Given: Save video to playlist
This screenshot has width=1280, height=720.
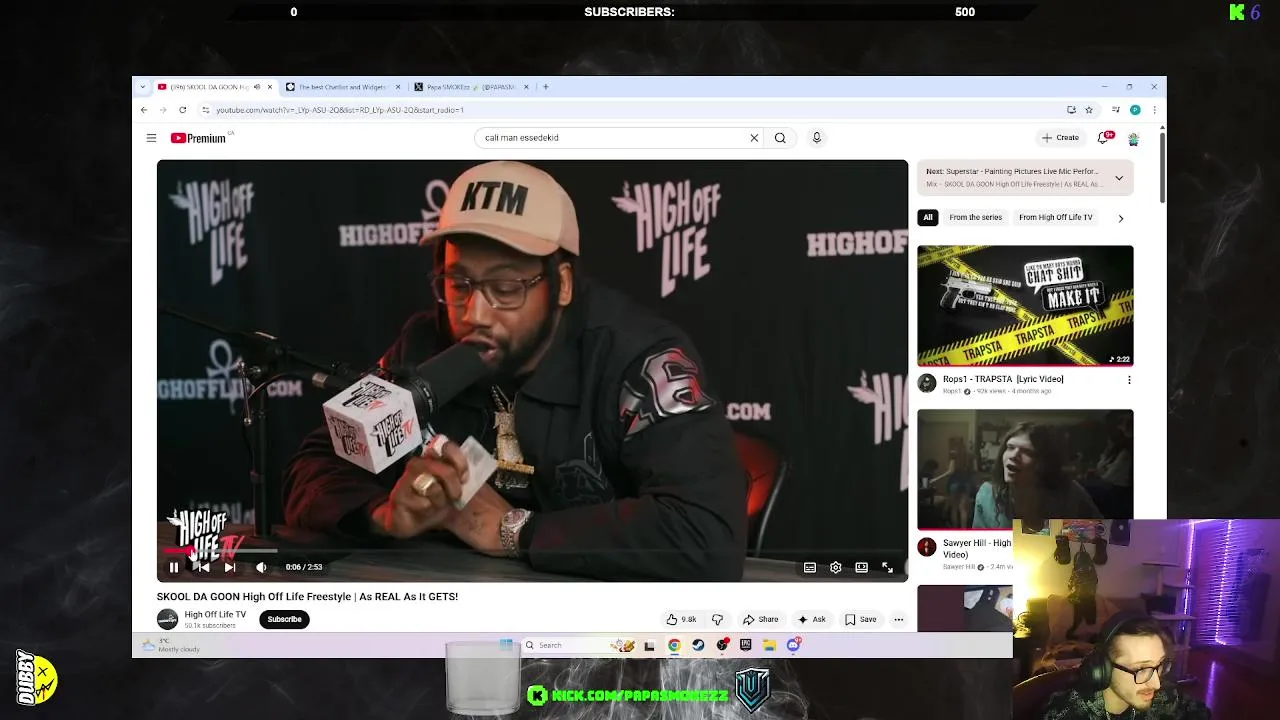Looking at the screenshot, I should [x=860, y=619].
